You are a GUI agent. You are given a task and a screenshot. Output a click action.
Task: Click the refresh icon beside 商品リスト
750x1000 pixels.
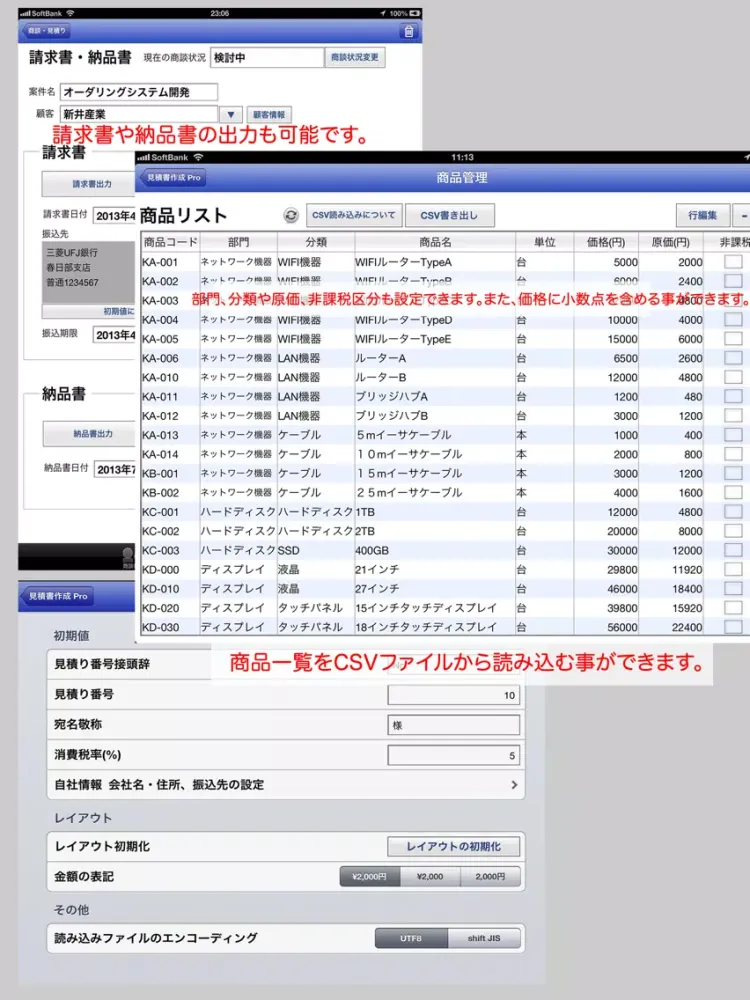pyautogui.click(x=291, y=215)
